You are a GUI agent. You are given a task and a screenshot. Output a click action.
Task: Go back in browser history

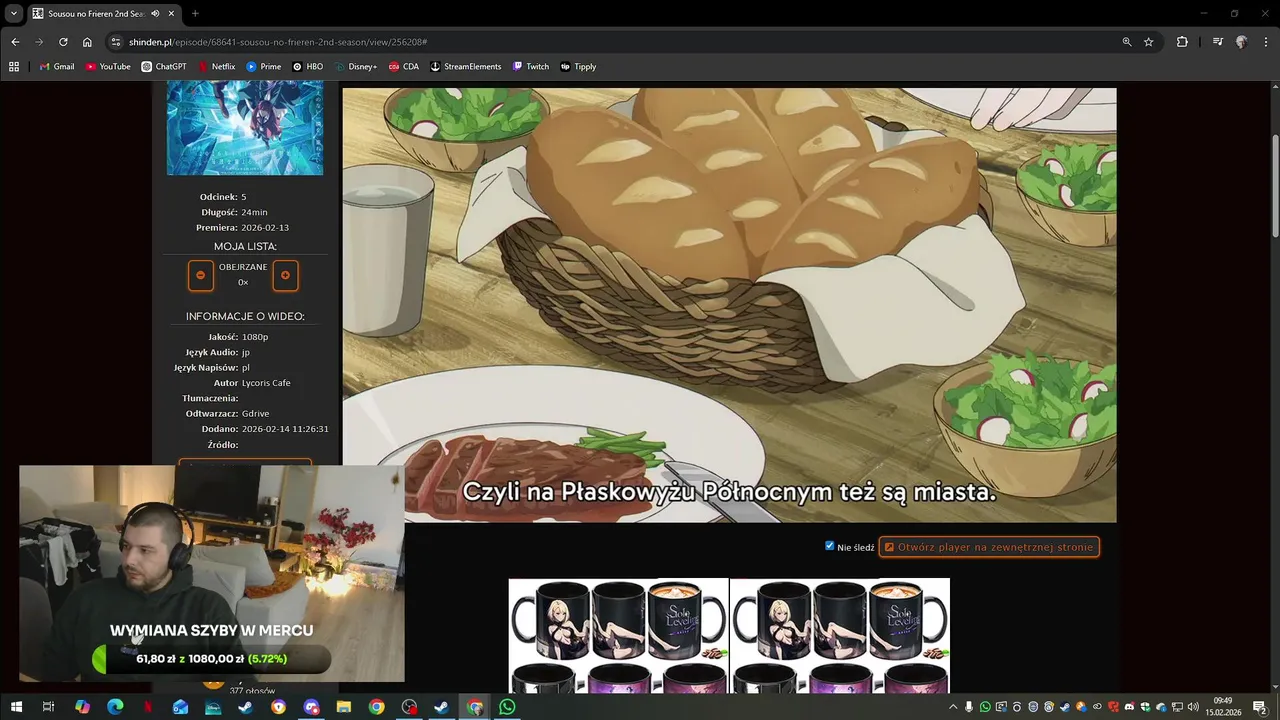pyautogui.click(x=15, y=42)
